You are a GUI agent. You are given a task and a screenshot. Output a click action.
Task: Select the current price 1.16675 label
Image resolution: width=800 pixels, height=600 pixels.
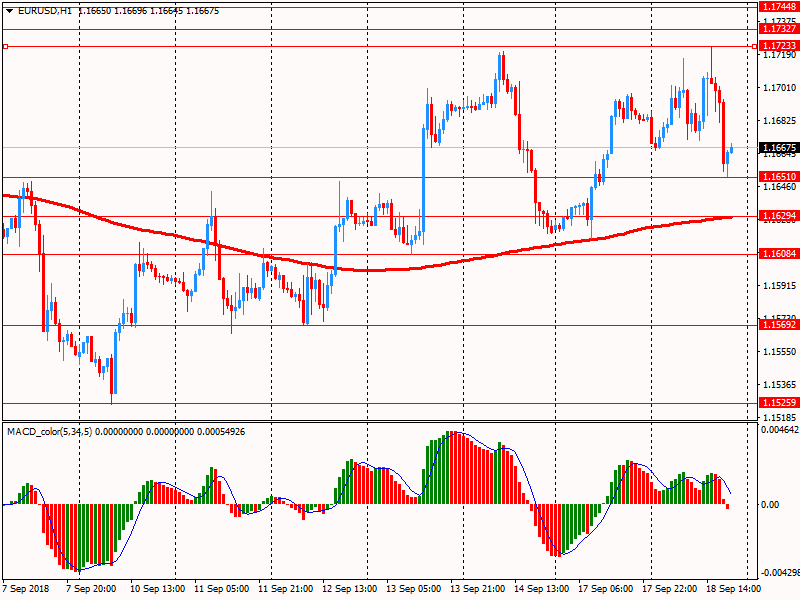(x=779, y=147)
